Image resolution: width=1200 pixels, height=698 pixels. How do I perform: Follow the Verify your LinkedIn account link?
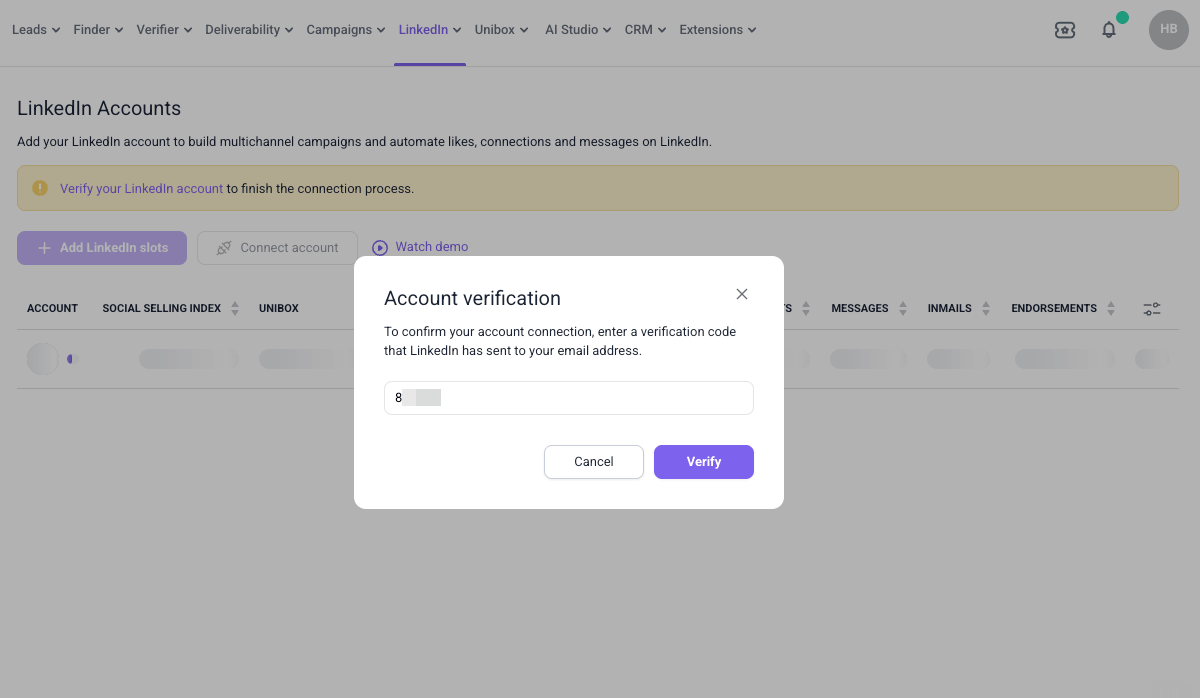[141, 188]
